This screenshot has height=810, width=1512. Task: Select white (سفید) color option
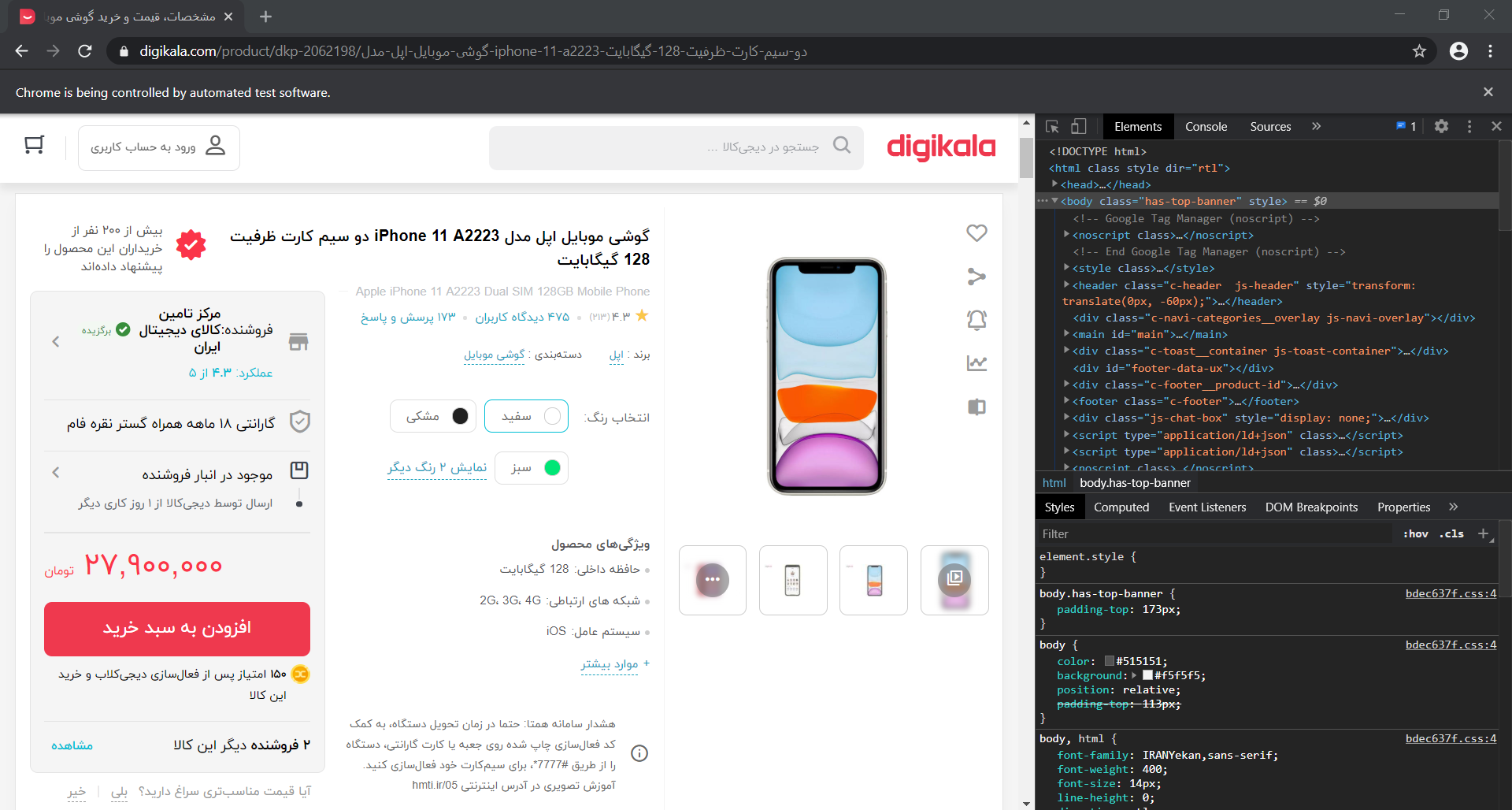(527, 416)
